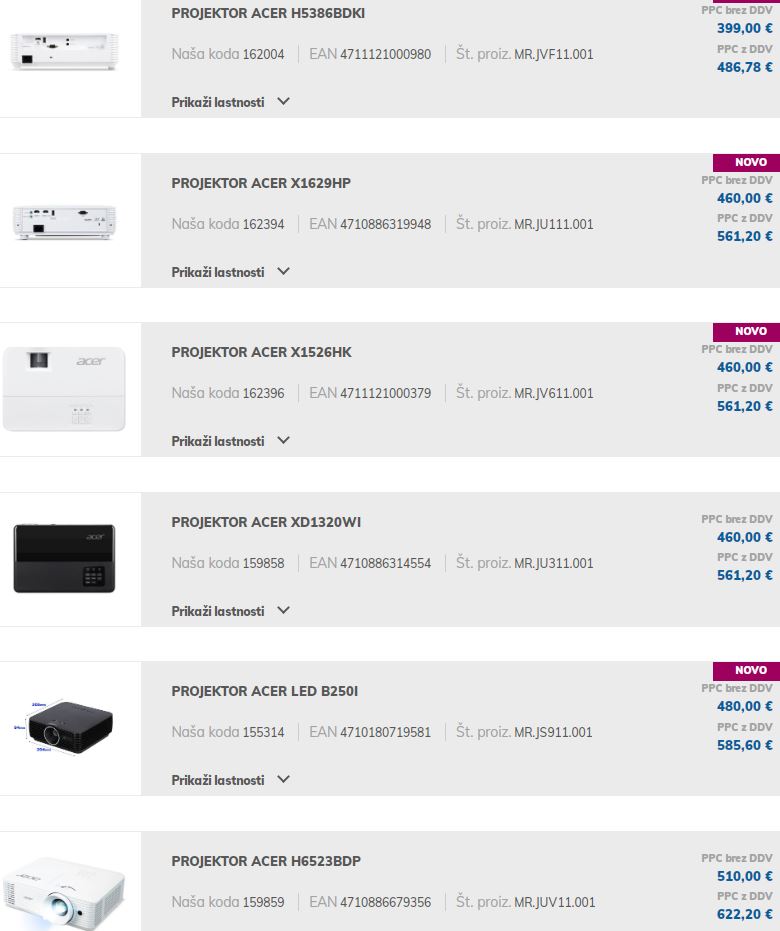Open the Acer X1629HP product image
The height and width of the screenshot is (931, 780).
(64, 222)
